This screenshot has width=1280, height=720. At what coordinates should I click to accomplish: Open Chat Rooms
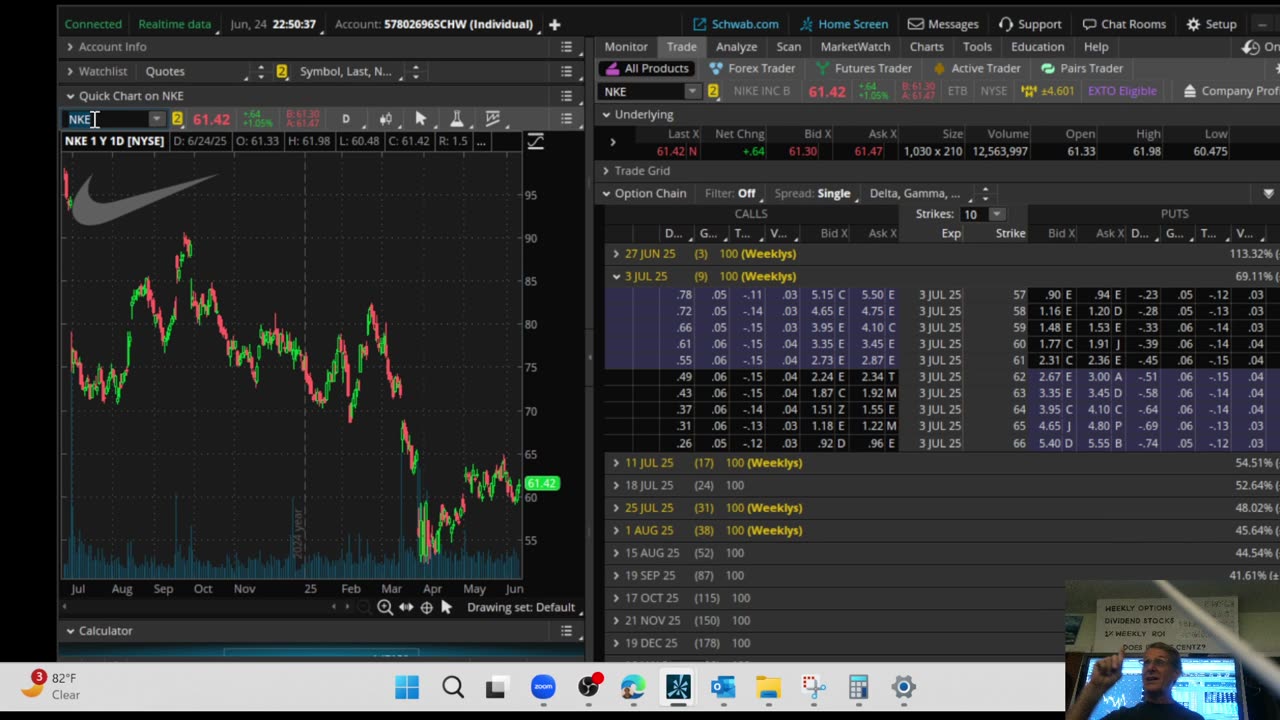point(1124,24)
